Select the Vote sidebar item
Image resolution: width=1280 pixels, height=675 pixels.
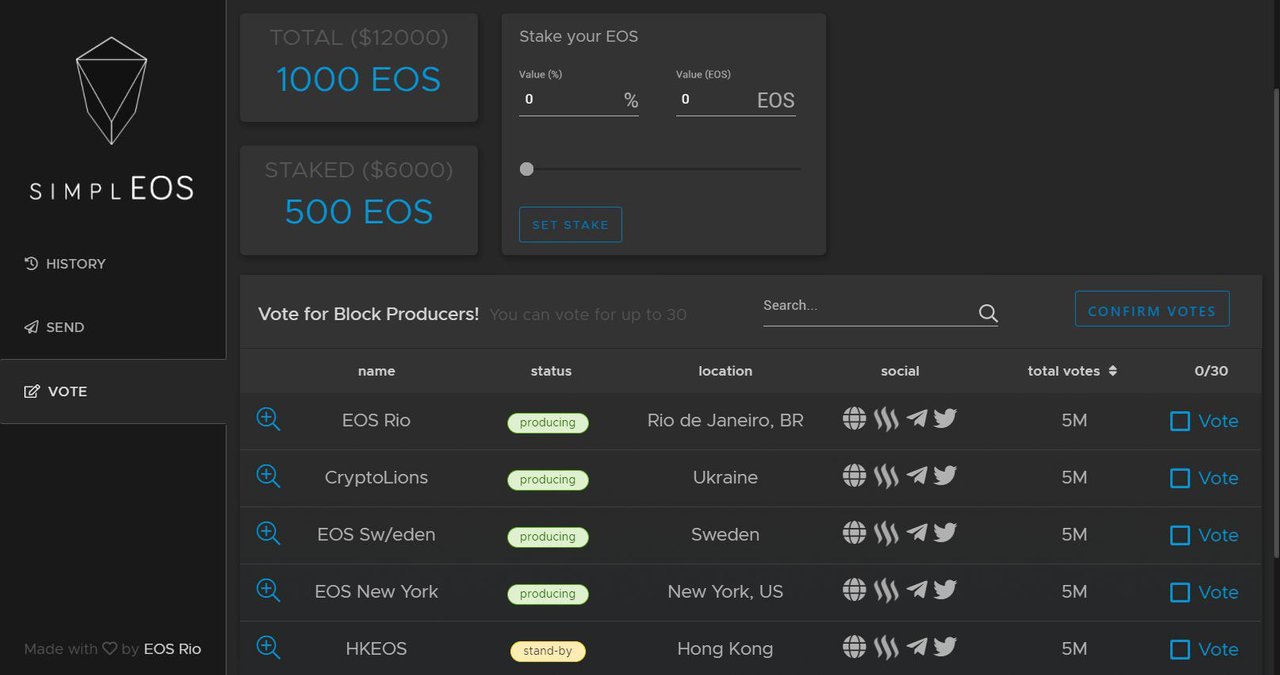[113, 391]
